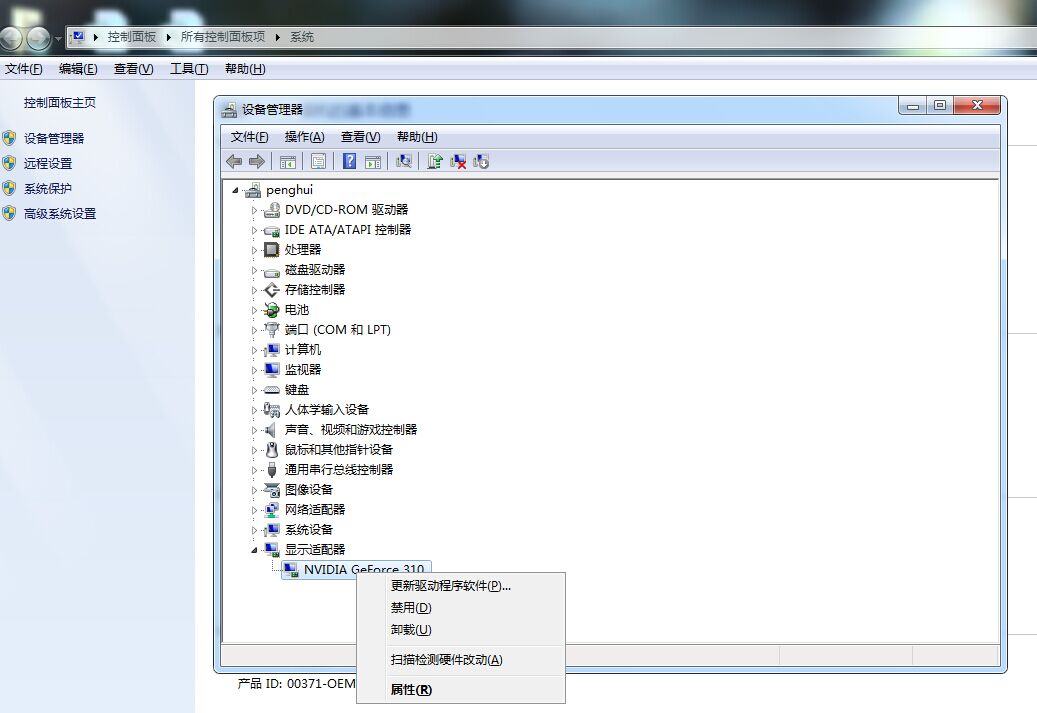Expand the 通用串行总线控制器 node
The image size is (1037, 713).
click(x=254, y=470)
